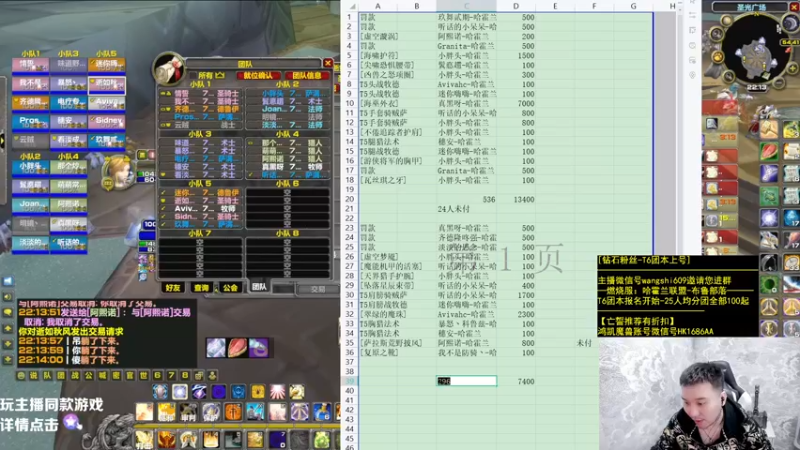Tick the 所有 checkbox in raid panel
The image size is (800, 450).
pos(193,76)
